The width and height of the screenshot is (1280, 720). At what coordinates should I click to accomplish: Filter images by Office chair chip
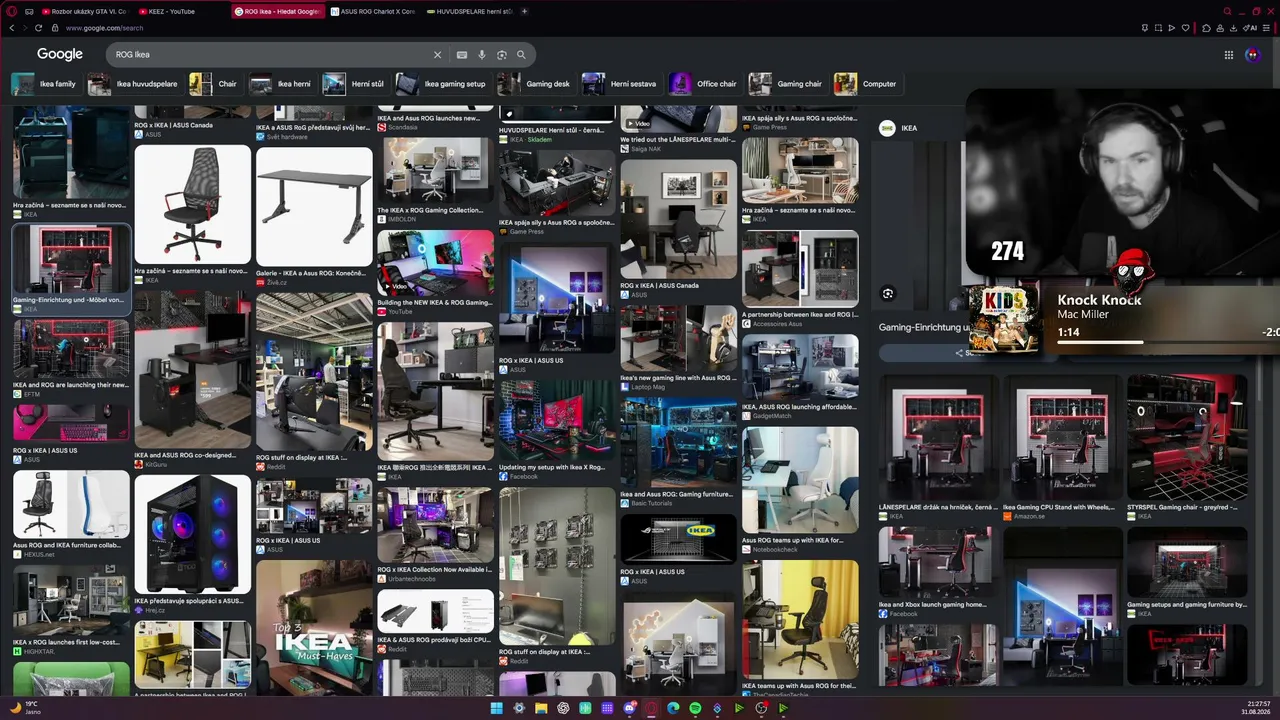click(x=705, y=84)
